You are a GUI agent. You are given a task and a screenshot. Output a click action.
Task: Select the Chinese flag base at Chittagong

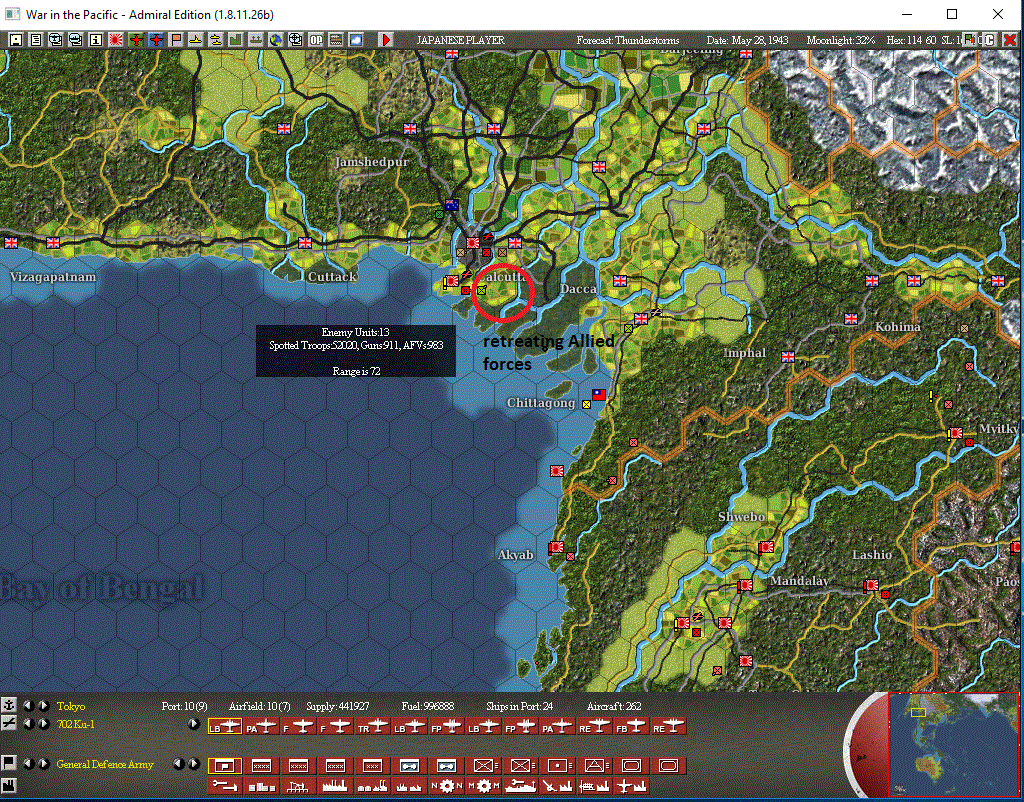pyautogui.click(x=599, y=394)
